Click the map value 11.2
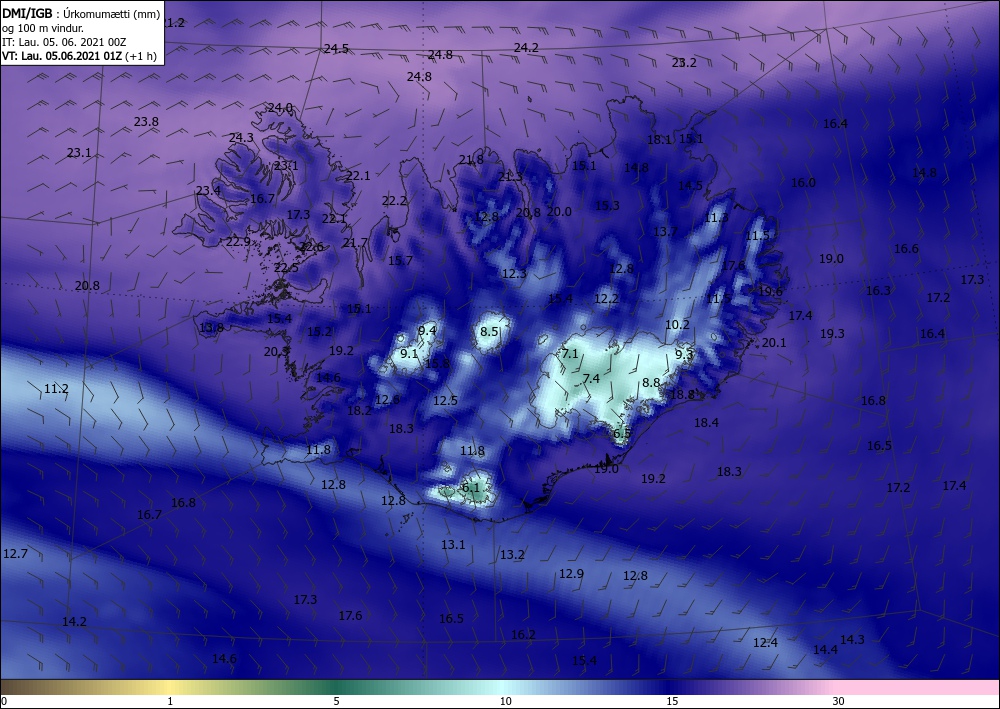This screenshot has height=709, width=1000. tap(56, 388)
